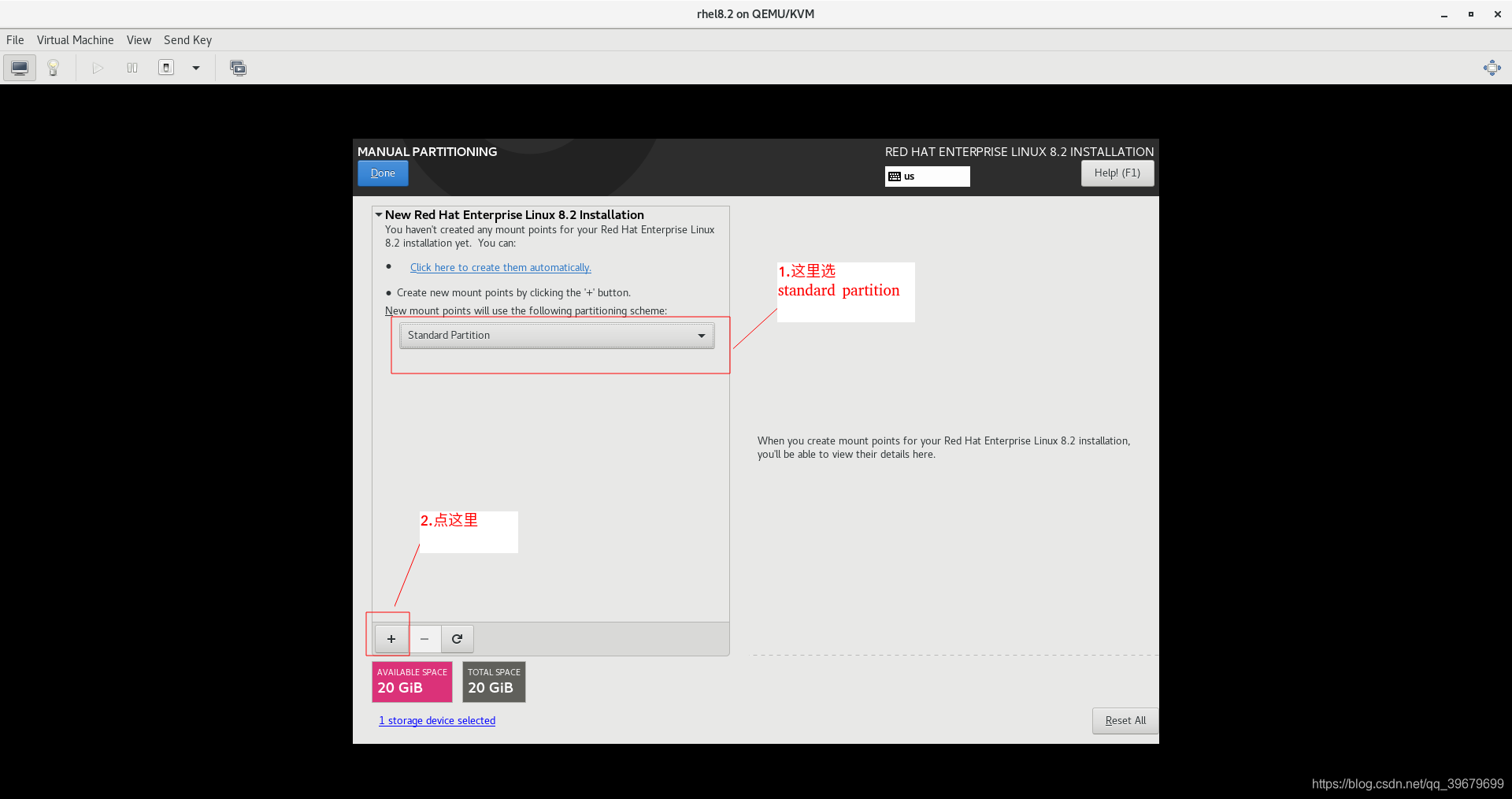The height and width of the screenshot is (799, 1512).
Task: Show the graphical console view
Action: coord(20,68)
